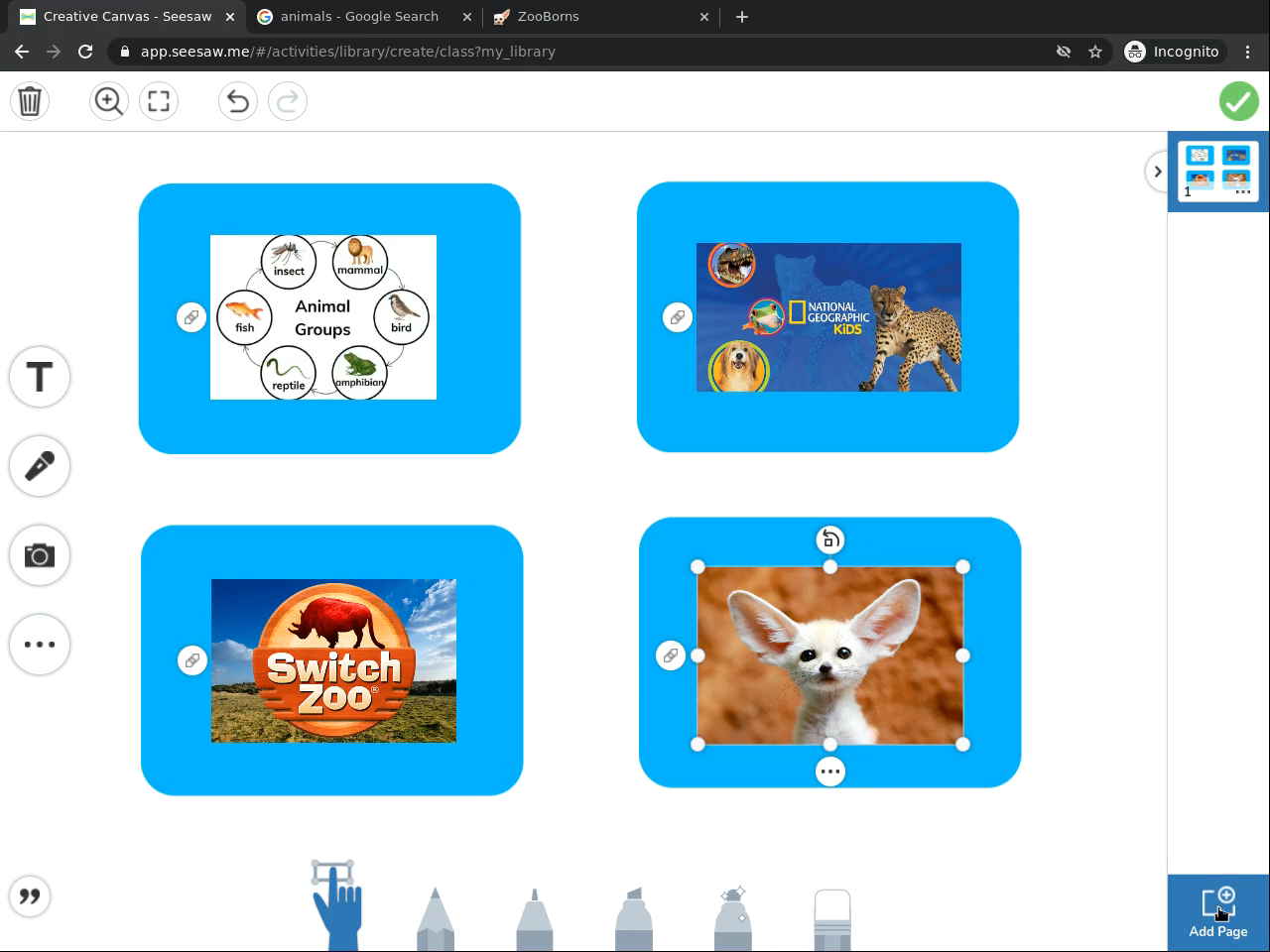Select the glow pen tool
Screen dimensions: 1270x952
click(733, 919)
